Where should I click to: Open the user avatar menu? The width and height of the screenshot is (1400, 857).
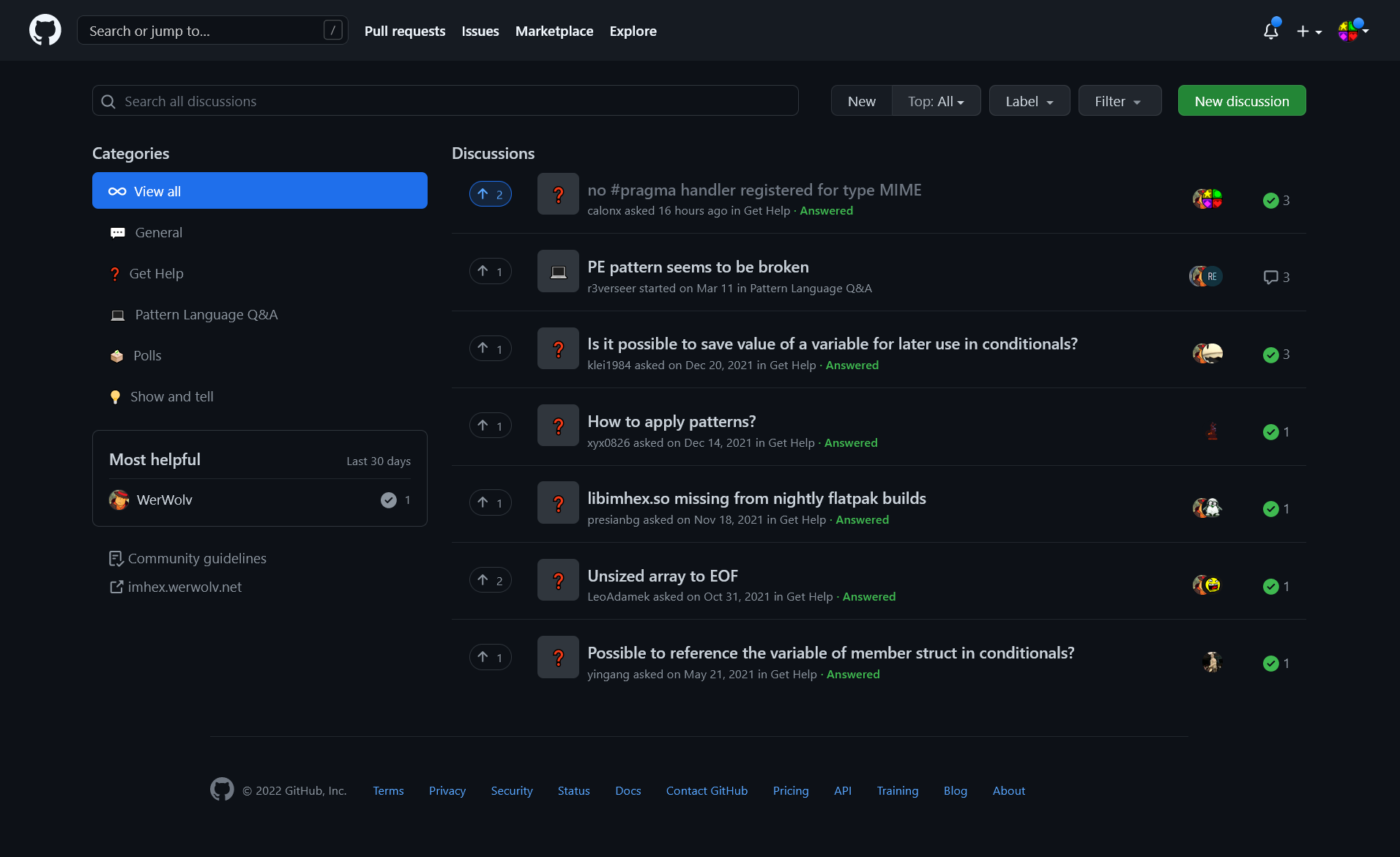(1353, 31)
